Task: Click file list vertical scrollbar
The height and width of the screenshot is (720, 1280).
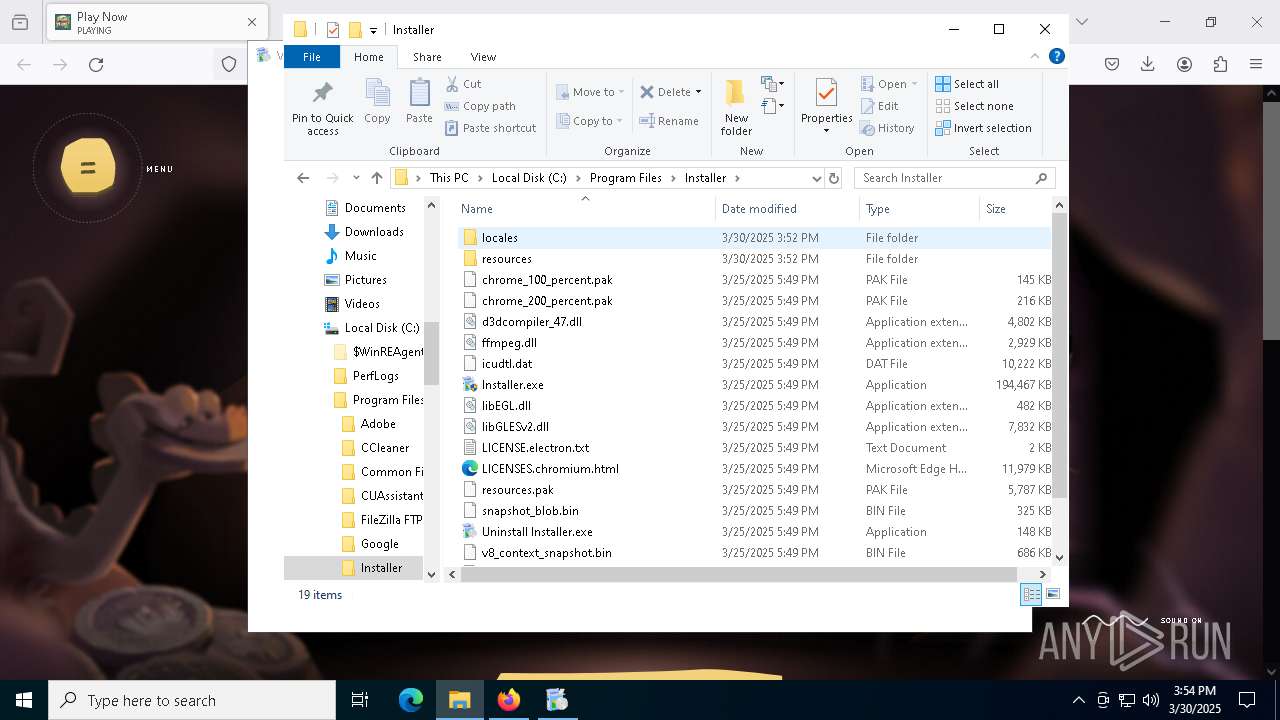Action: tap(1059, 356)
